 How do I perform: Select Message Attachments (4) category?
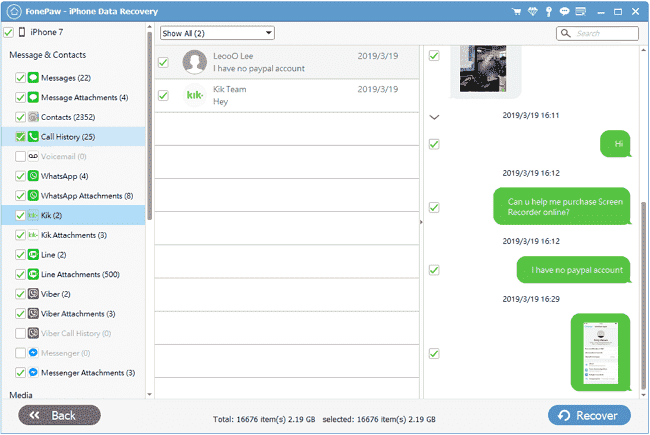[x=85, y=97]
